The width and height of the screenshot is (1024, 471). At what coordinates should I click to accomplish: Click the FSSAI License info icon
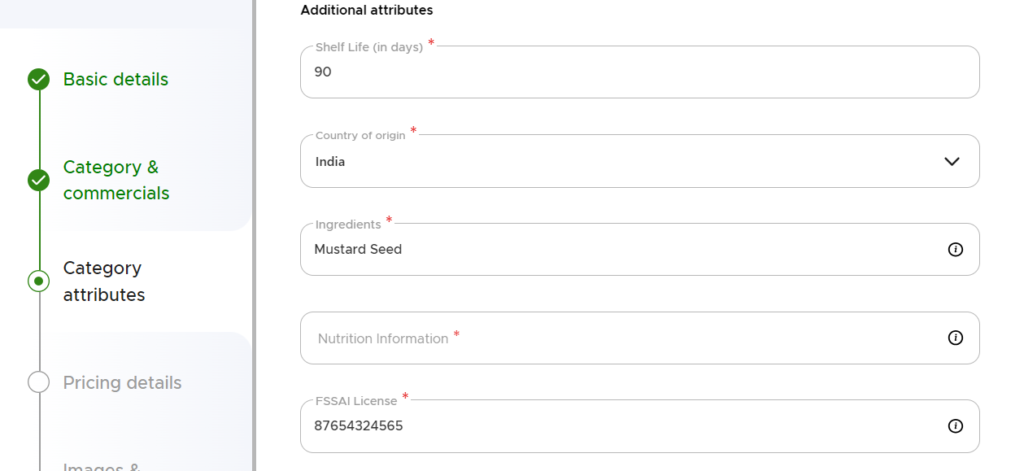click(955, 426)
